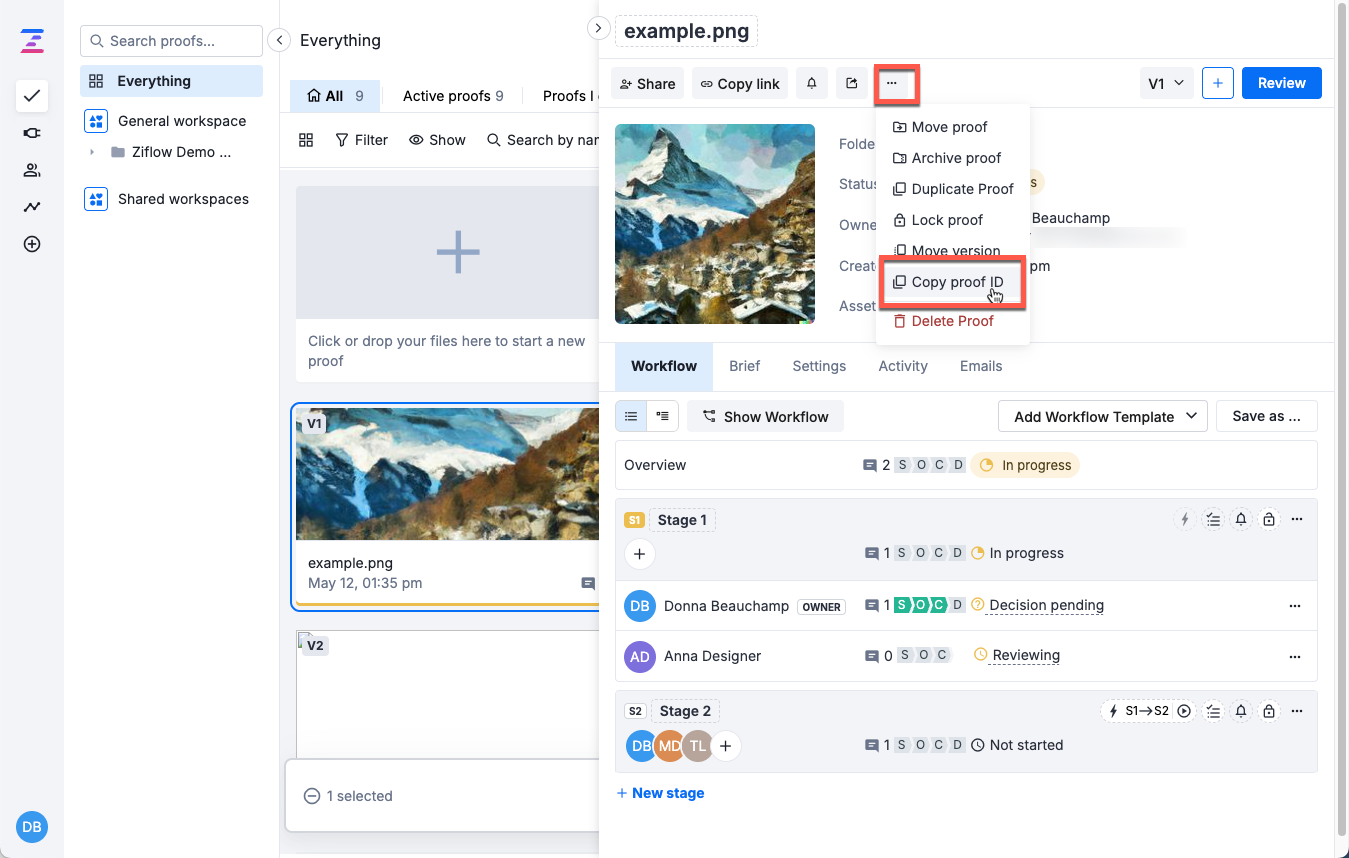Click the blue-outlined plus button beside V1
1349x858 pixels.
pyautogui.click(x=1217, y=84)
